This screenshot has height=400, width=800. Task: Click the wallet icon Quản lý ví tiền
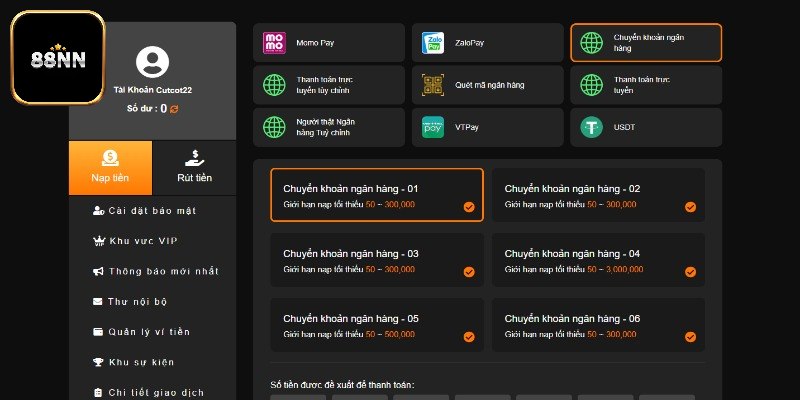[98, 332]
